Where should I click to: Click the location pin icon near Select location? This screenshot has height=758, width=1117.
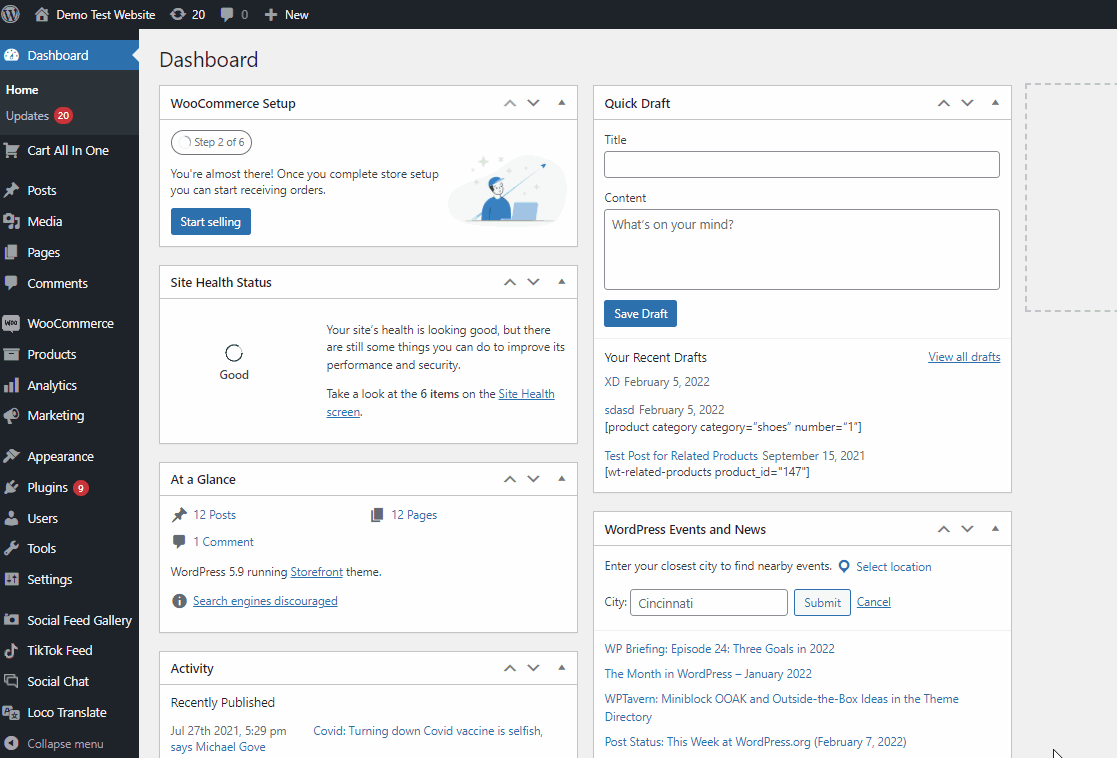pos(844,566)
